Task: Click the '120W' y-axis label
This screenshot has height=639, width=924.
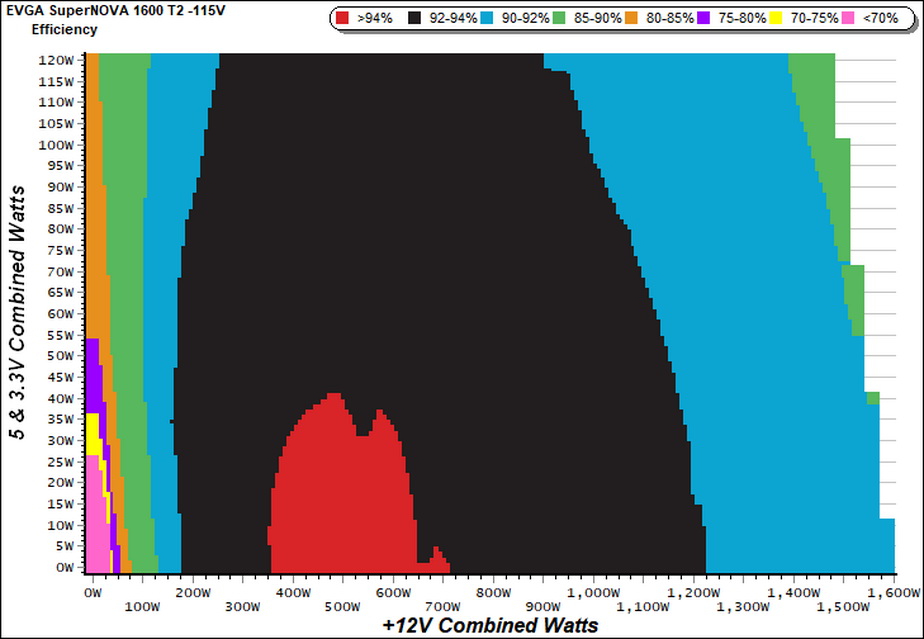Action: (x=56, y=60)
